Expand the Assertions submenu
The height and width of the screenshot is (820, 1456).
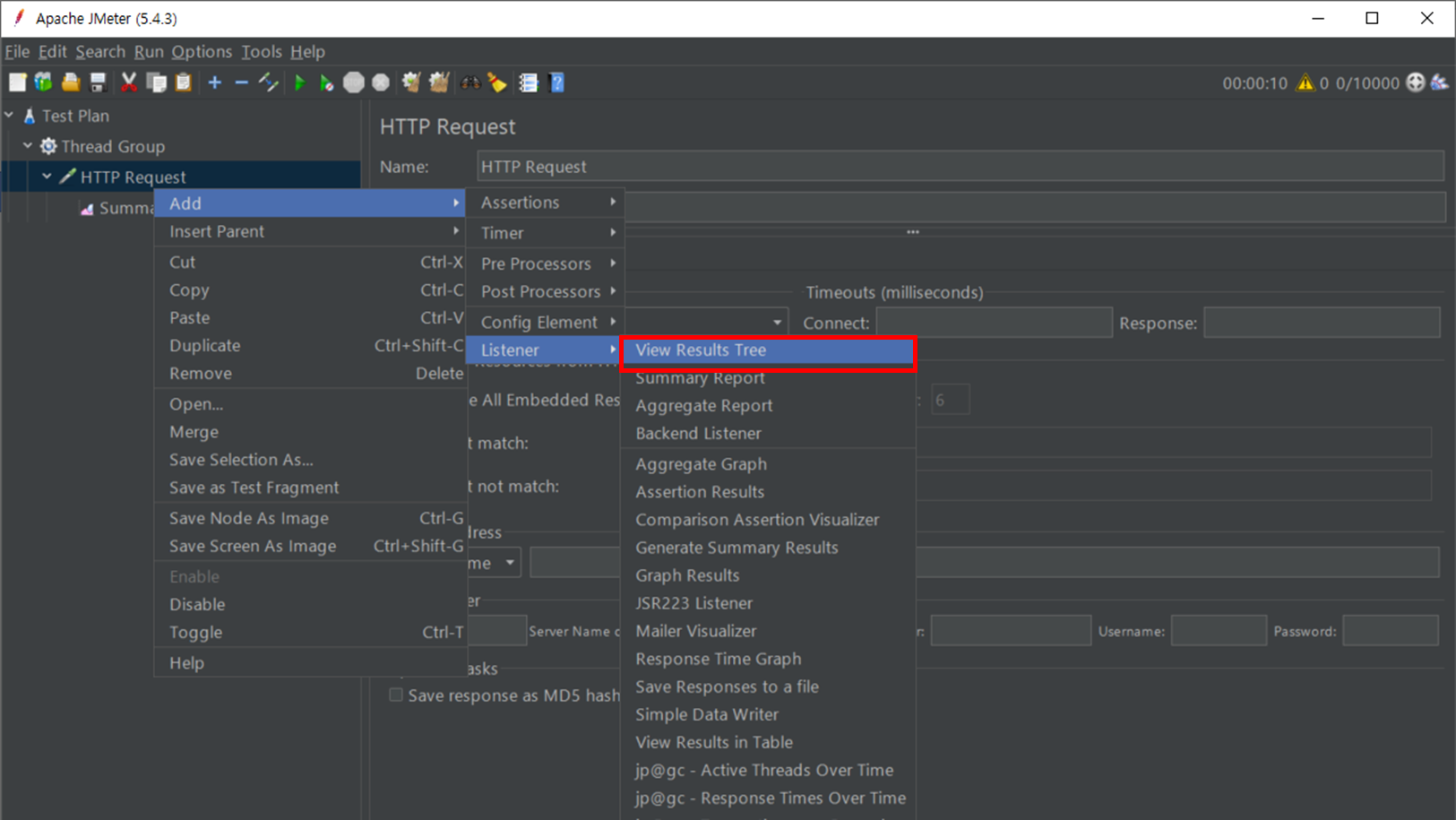545,203
